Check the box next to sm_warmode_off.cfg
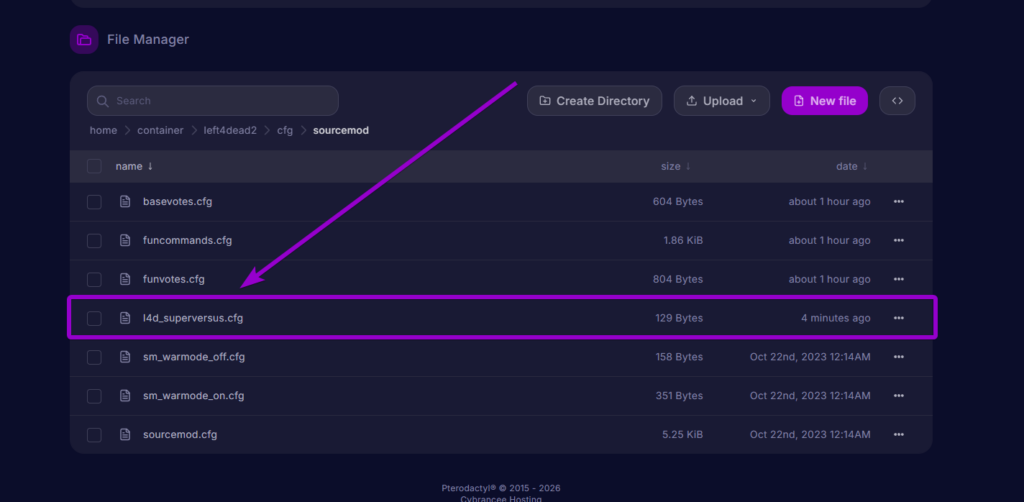 pos(94,357)
